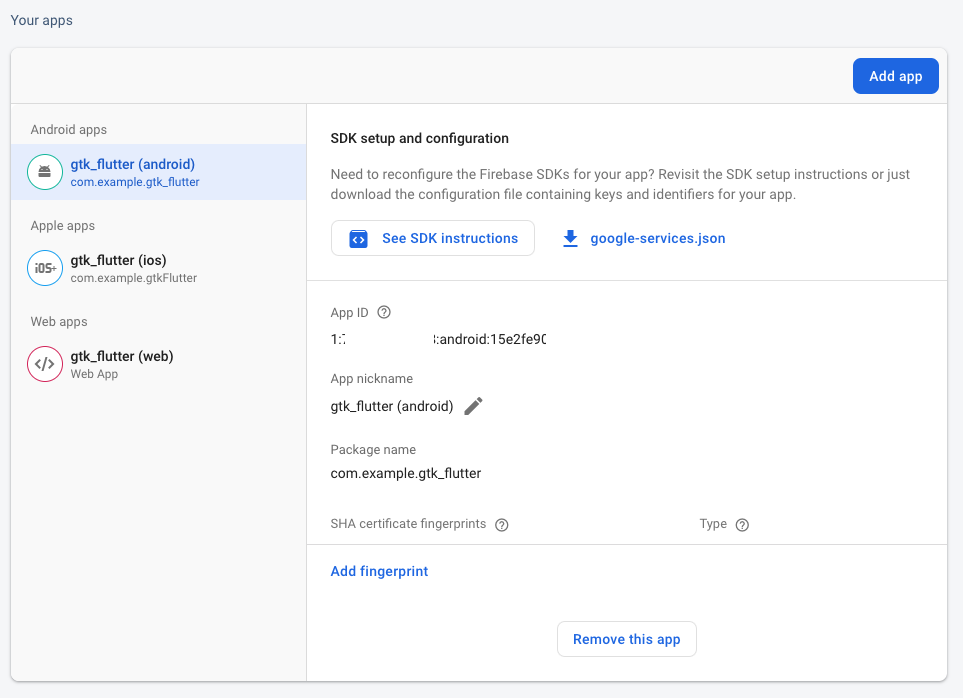Click the pencil icon to edit app nickname
This screenshot has height=698, width=963.
point(472,406)
